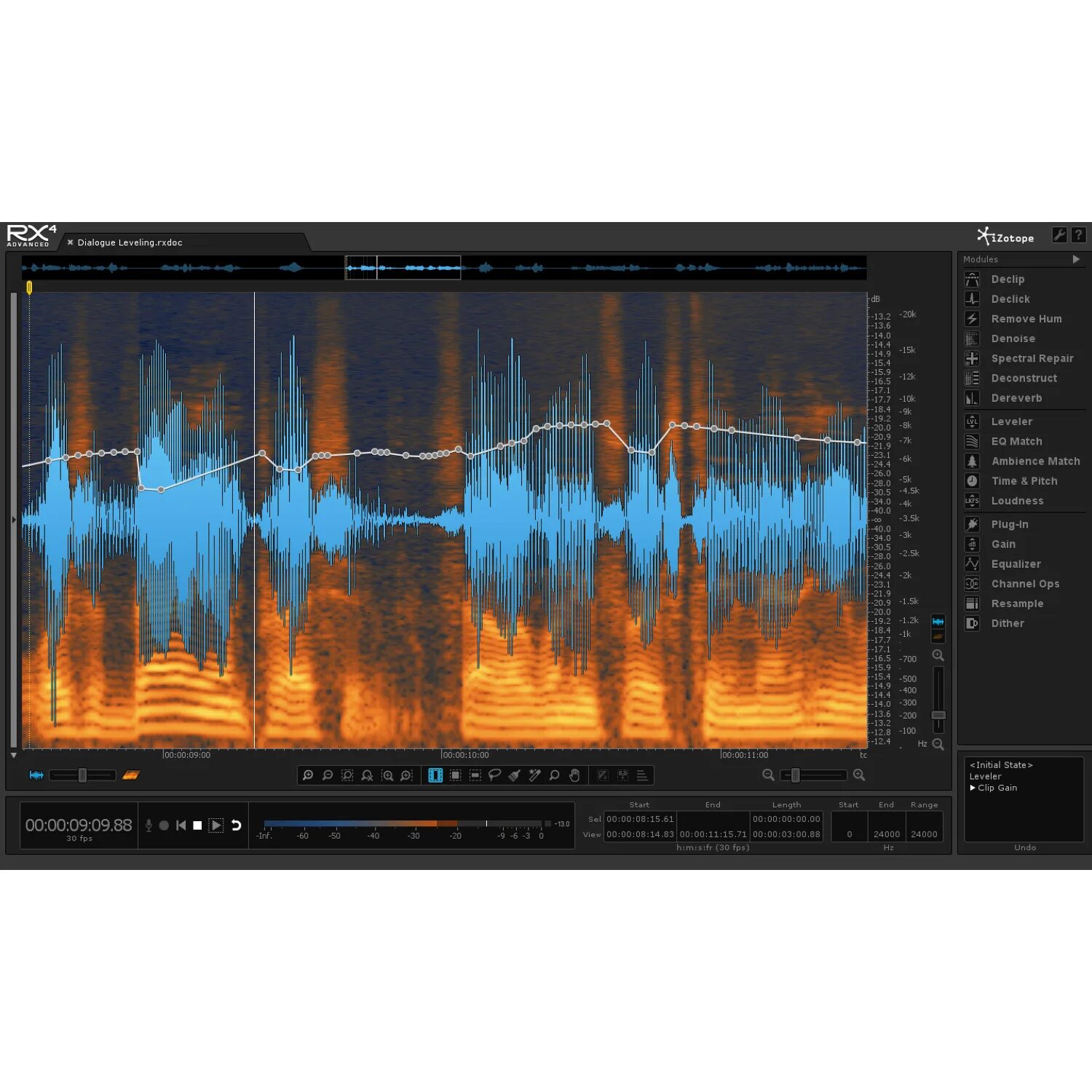Open the Remove Hum module
Image resolution: width=1092 pixels, height=1092 pixels.
point(1026,318)
